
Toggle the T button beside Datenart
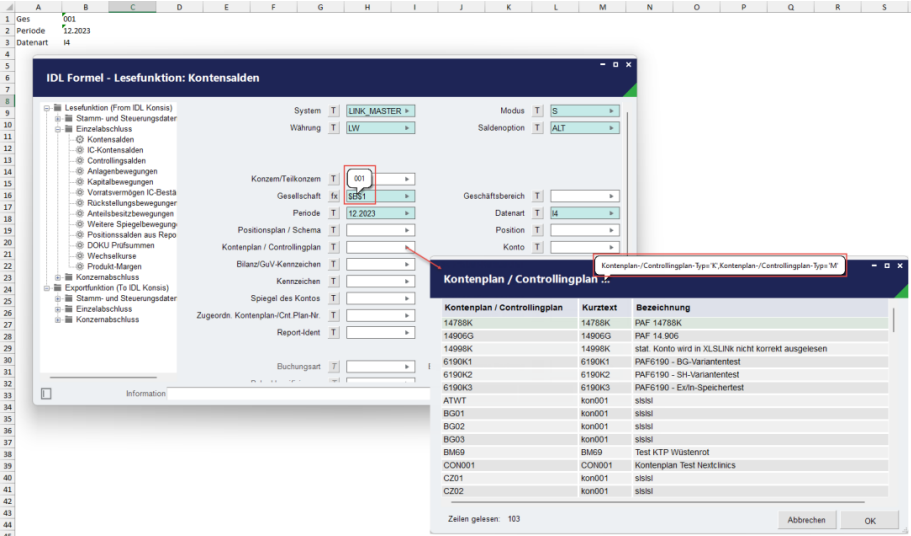point(537,213)
